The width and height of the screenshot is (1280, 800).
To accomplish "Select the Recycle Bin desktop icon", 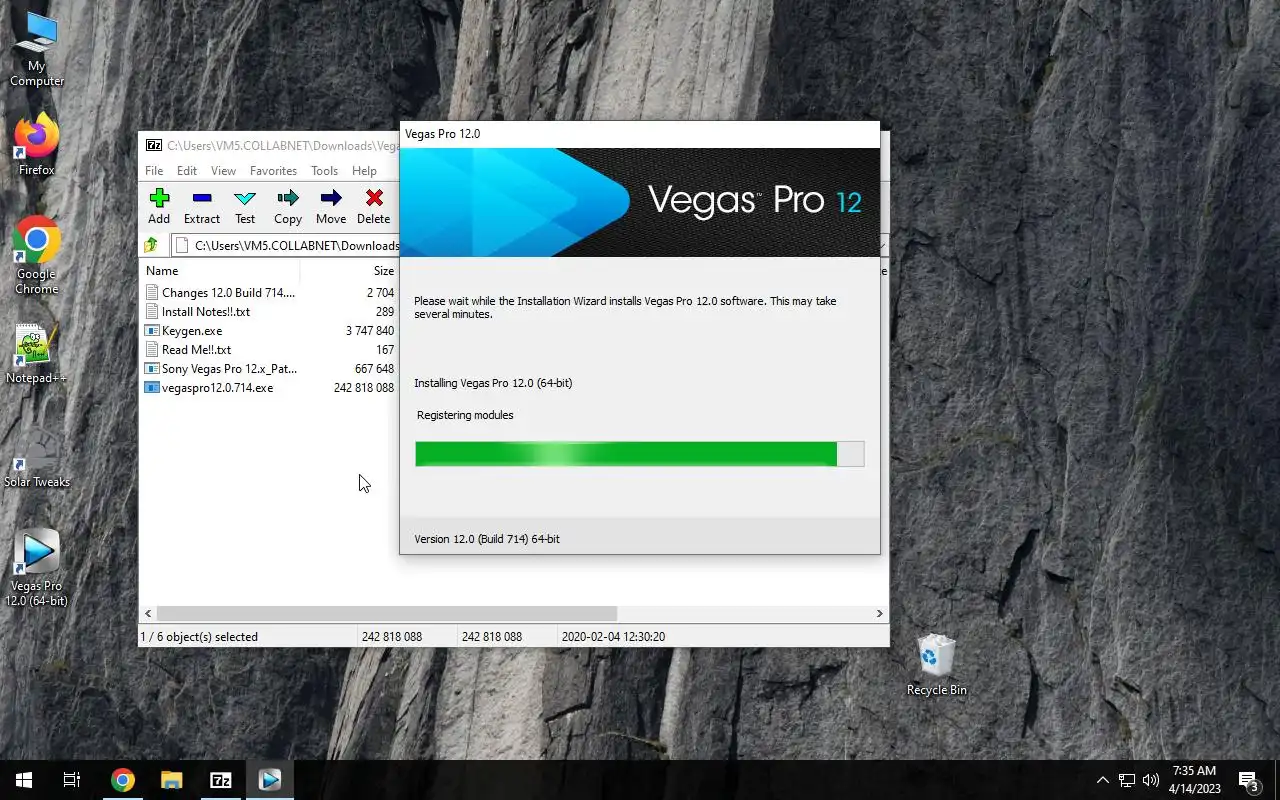I will click(937, 665).
